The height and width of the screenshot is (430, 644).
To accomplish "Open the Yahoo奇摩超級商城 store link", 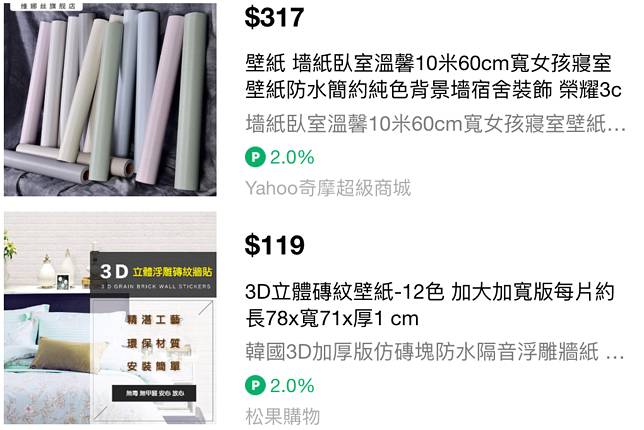I will (x=328, y=188).
